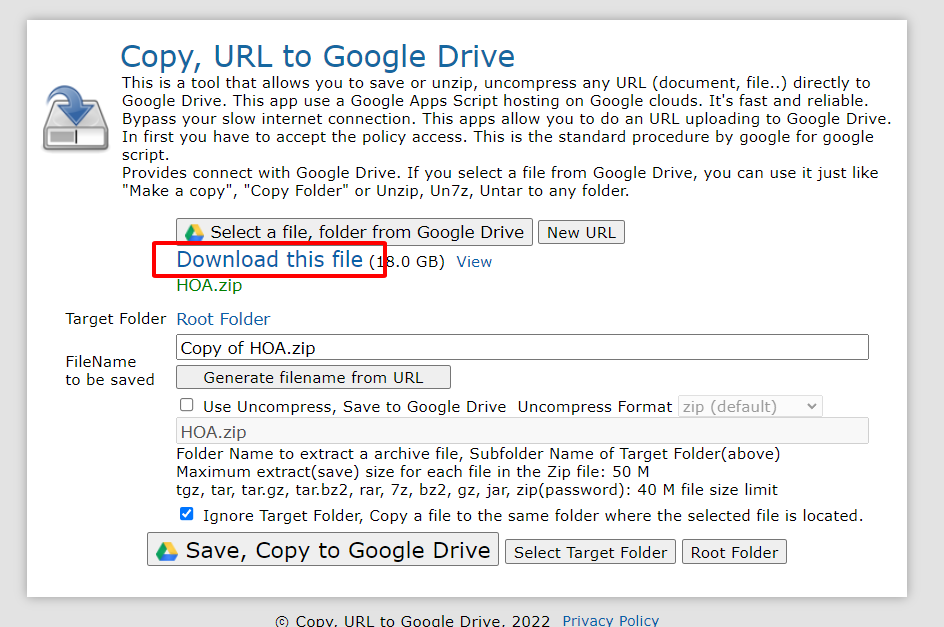Open the Privacy Policy link
This screenshot has width=944, height=627.
[610, 620]
